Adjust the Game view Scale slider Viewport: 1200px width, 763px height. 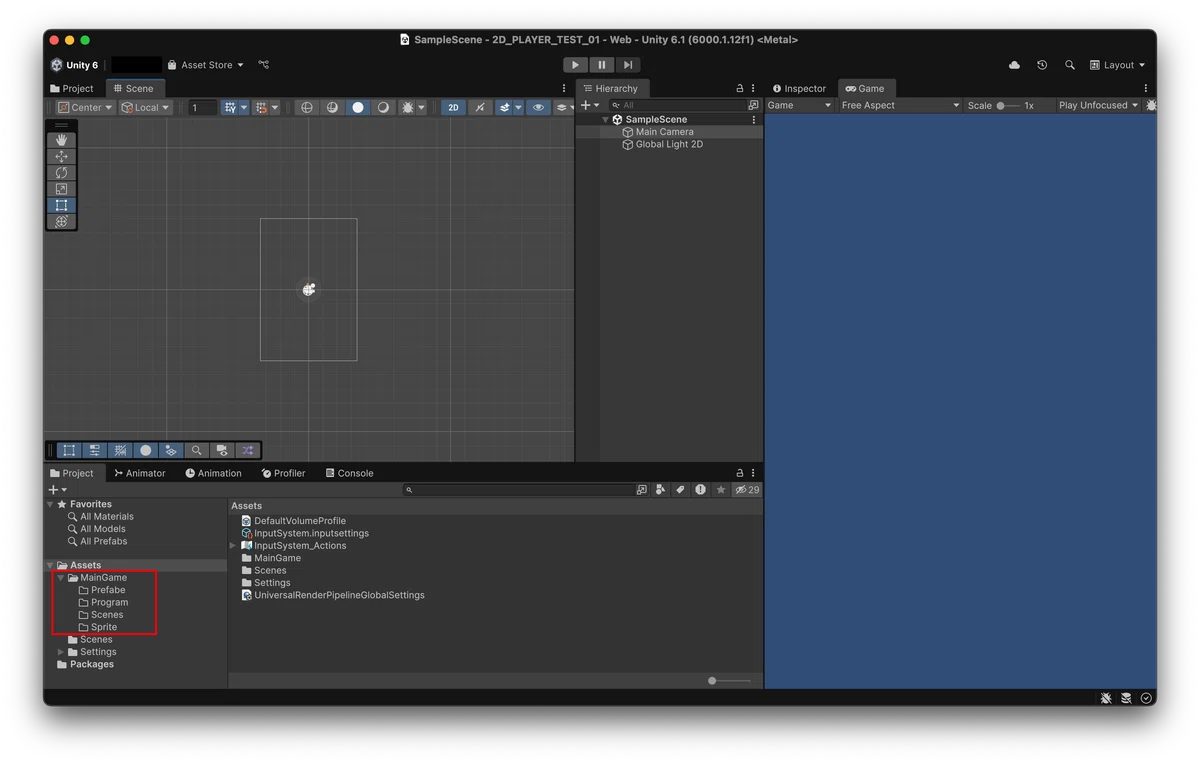[x=1008, y=105]
